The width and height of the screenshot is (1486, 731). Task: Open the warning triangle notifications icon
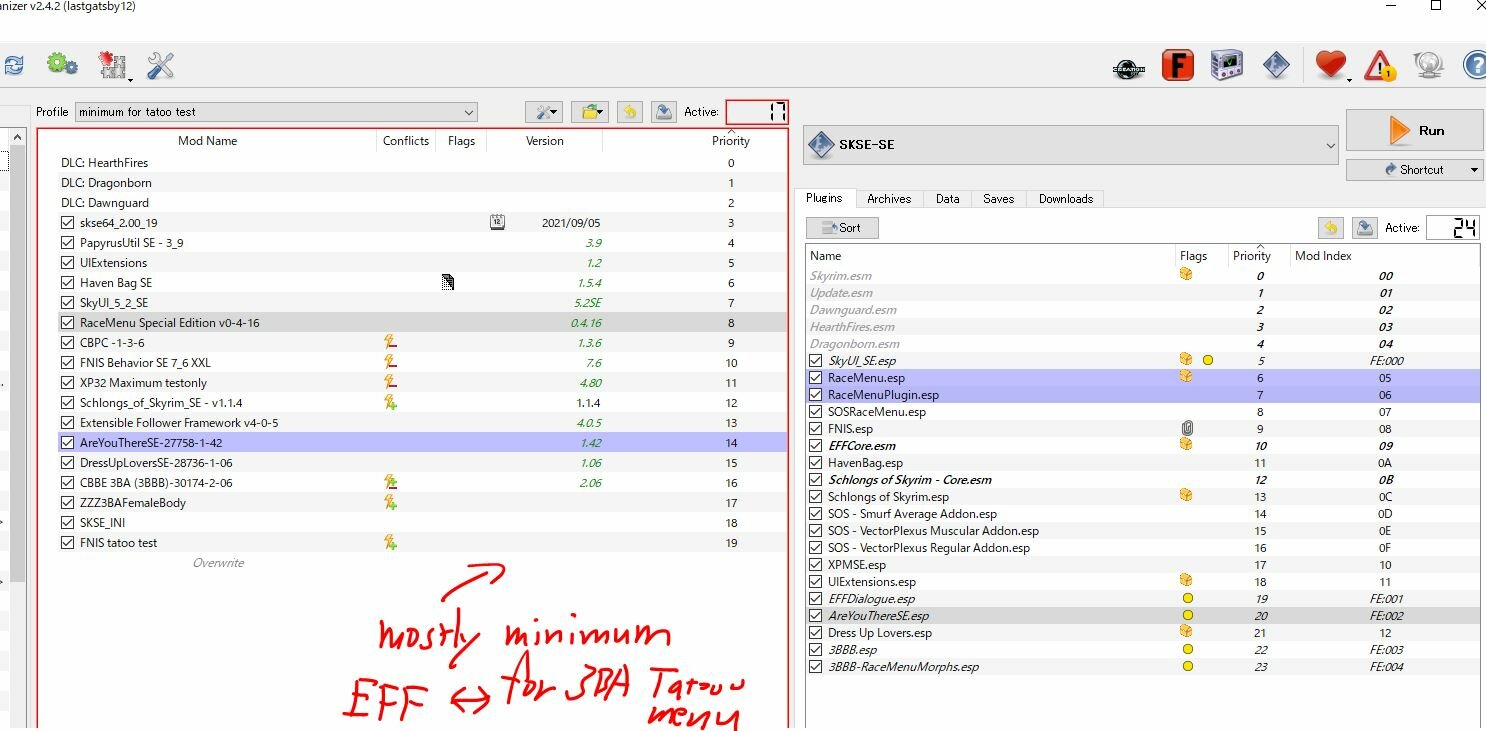click(1380, 66)
